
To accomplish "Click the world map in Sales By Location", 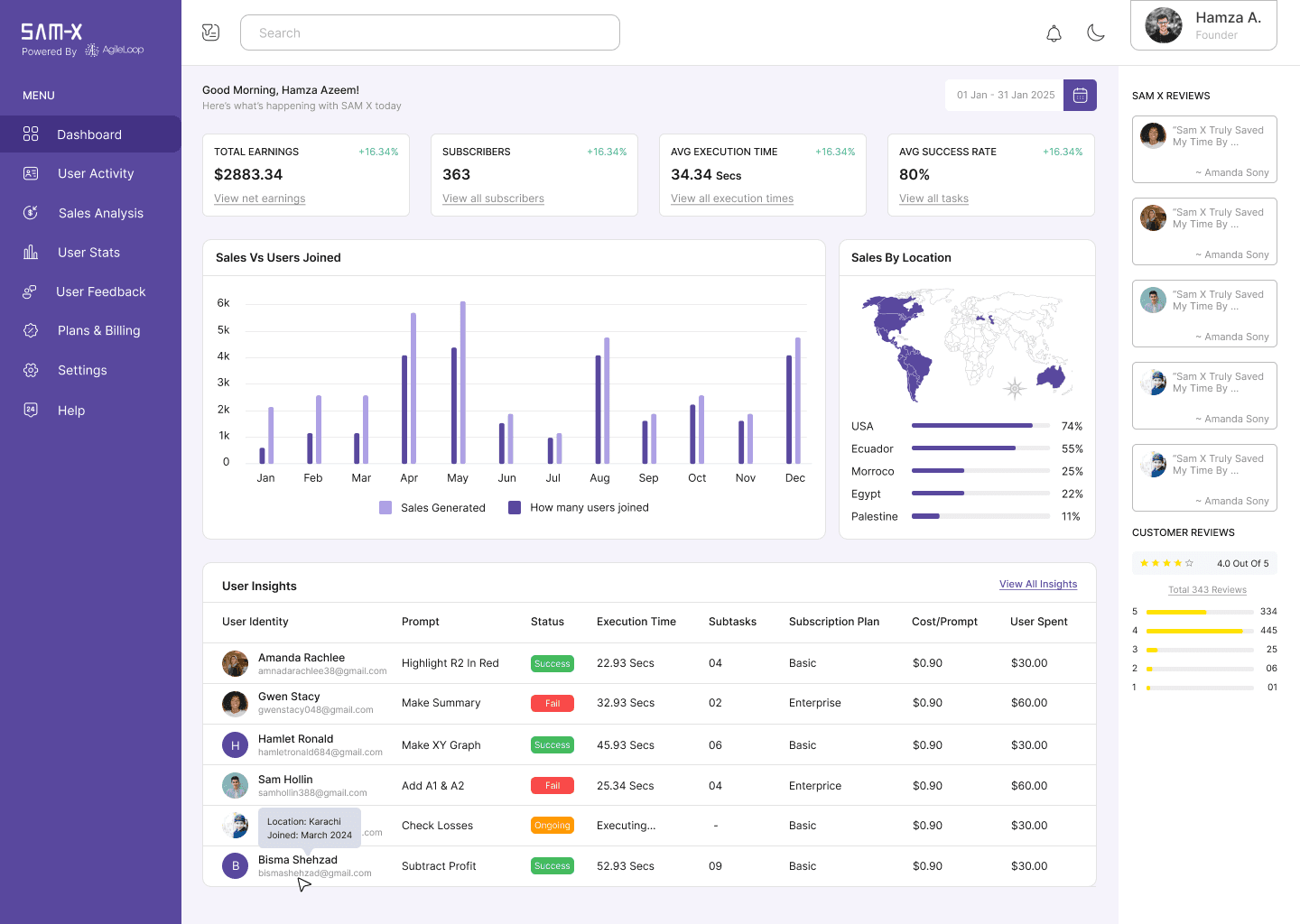I will (x=967, y=346).
